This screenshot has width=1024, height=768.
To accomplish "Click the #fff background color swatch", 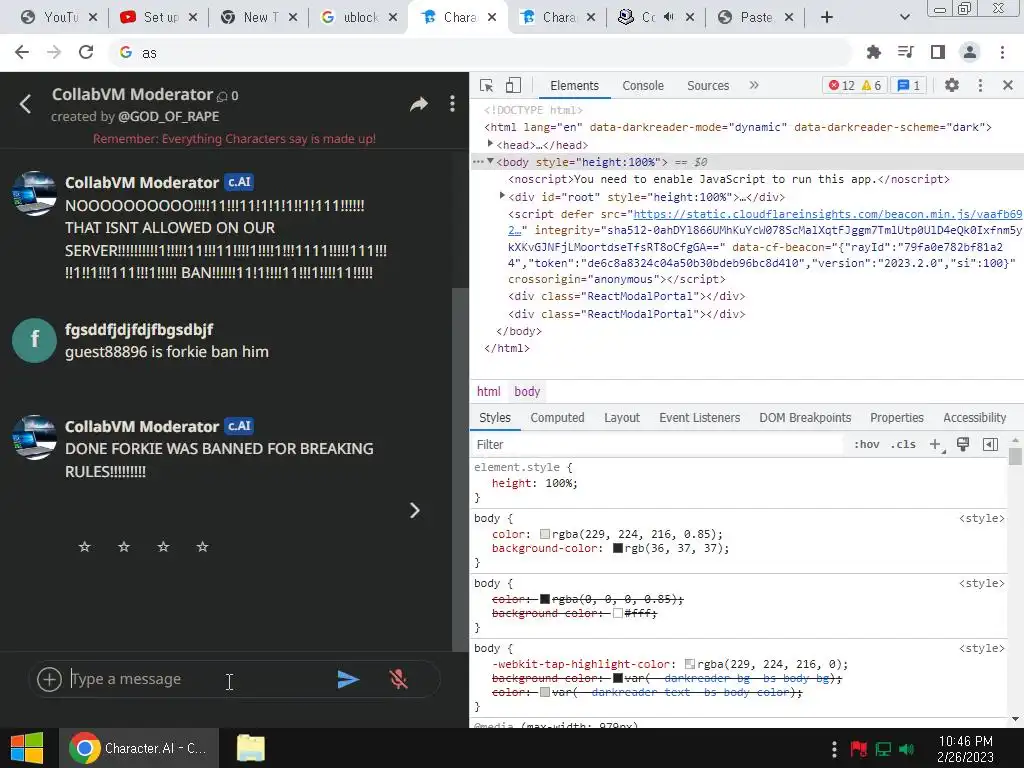I will pyautogui.click(x=618, y=613).
